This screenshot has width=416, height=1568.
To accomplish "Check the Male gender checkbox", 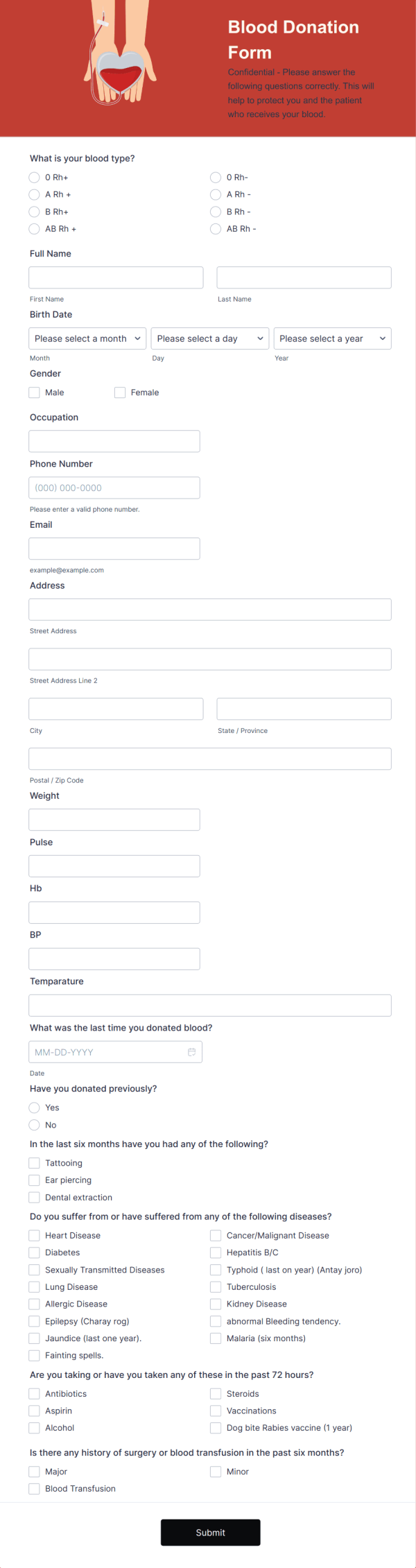I will click(x=34, y=392).
